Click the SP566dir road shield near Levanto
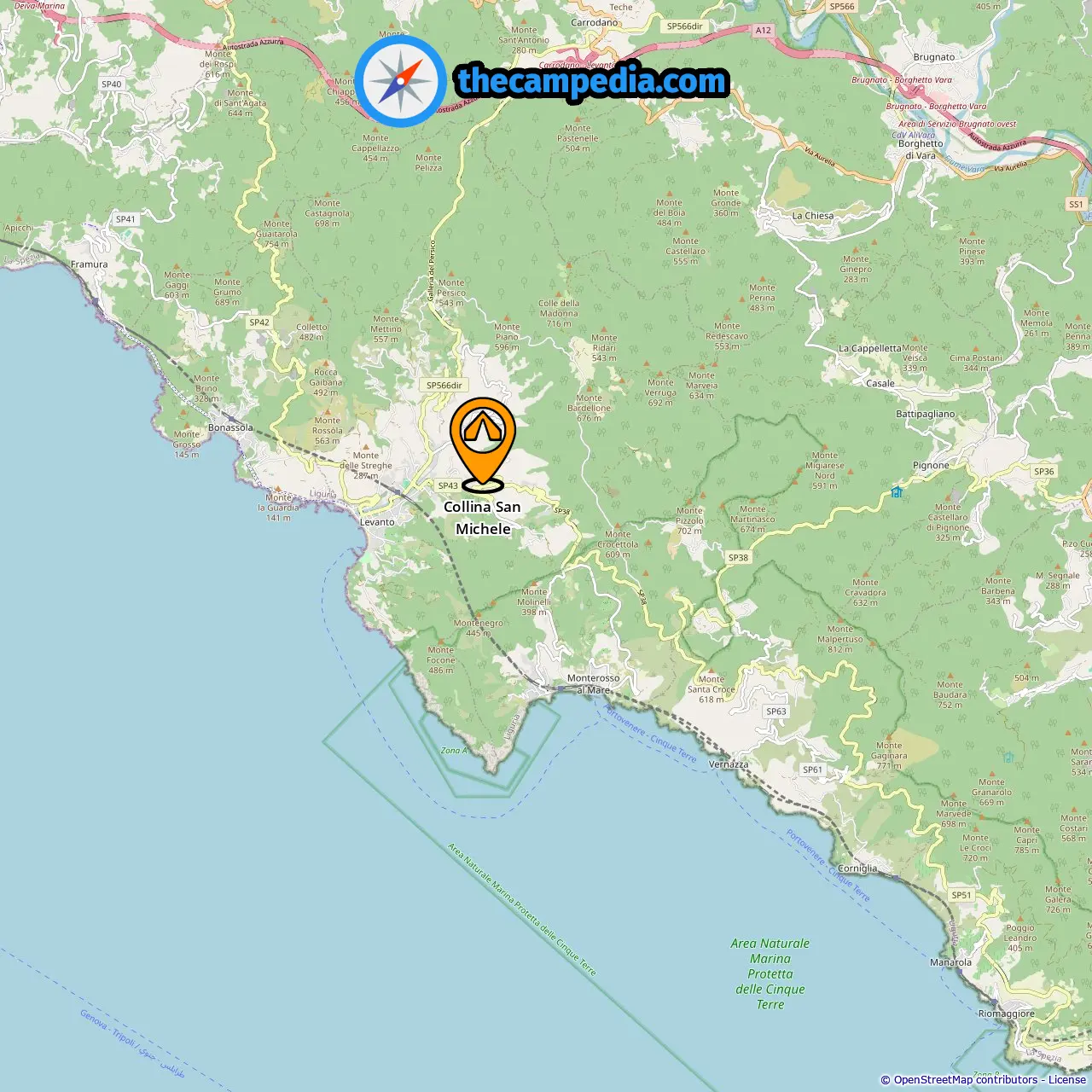This screenshot has width=1092, height=1092. 444,386
